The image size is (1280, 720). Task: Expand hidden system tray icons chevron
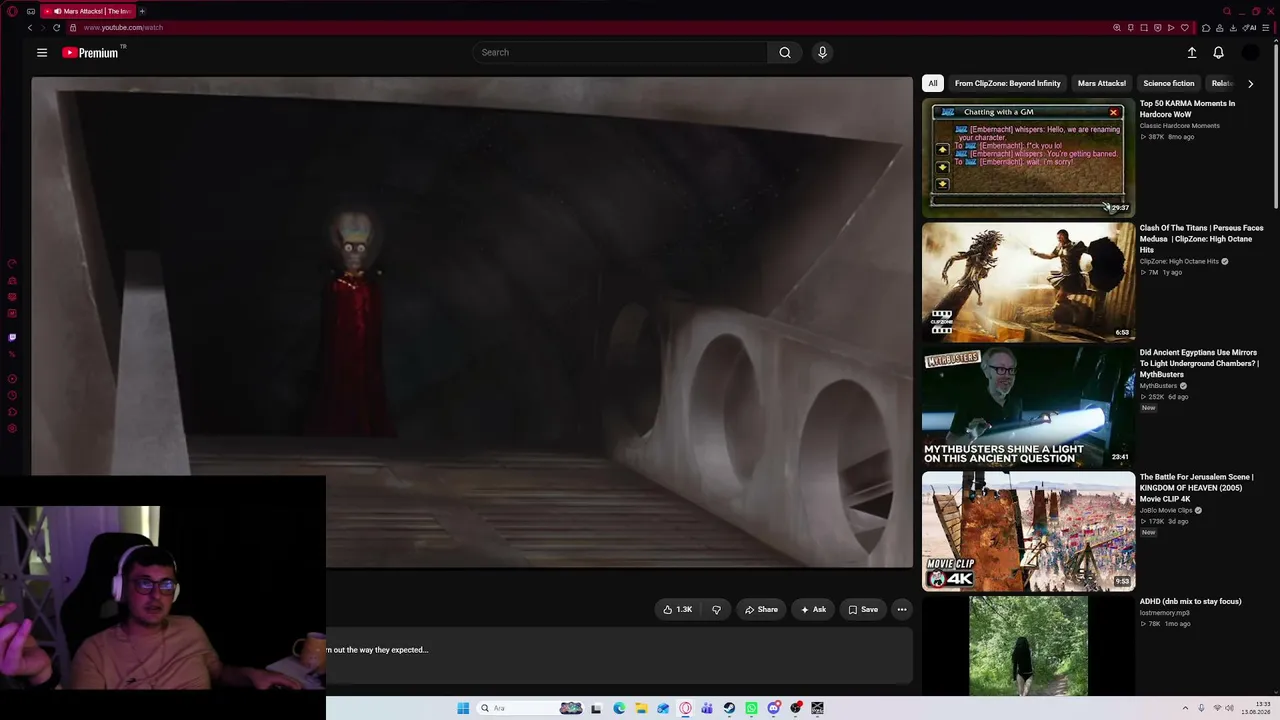click(1185, 708)
